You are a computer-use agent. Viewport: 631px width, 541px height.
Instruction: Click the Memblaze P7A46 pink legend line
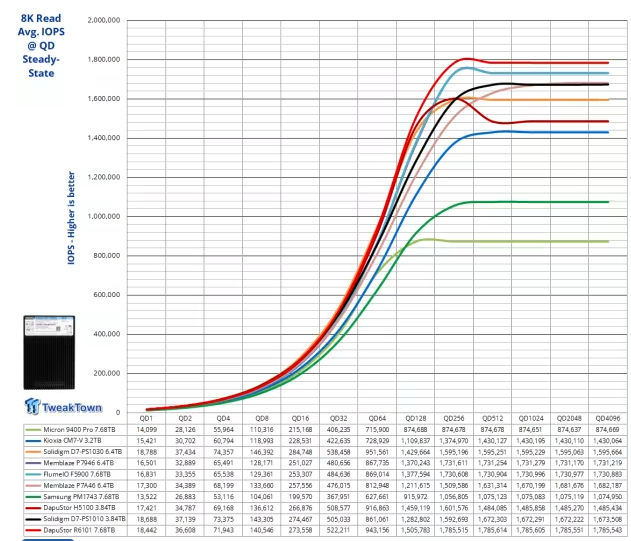pyautogui.click(x=33, y=486)
